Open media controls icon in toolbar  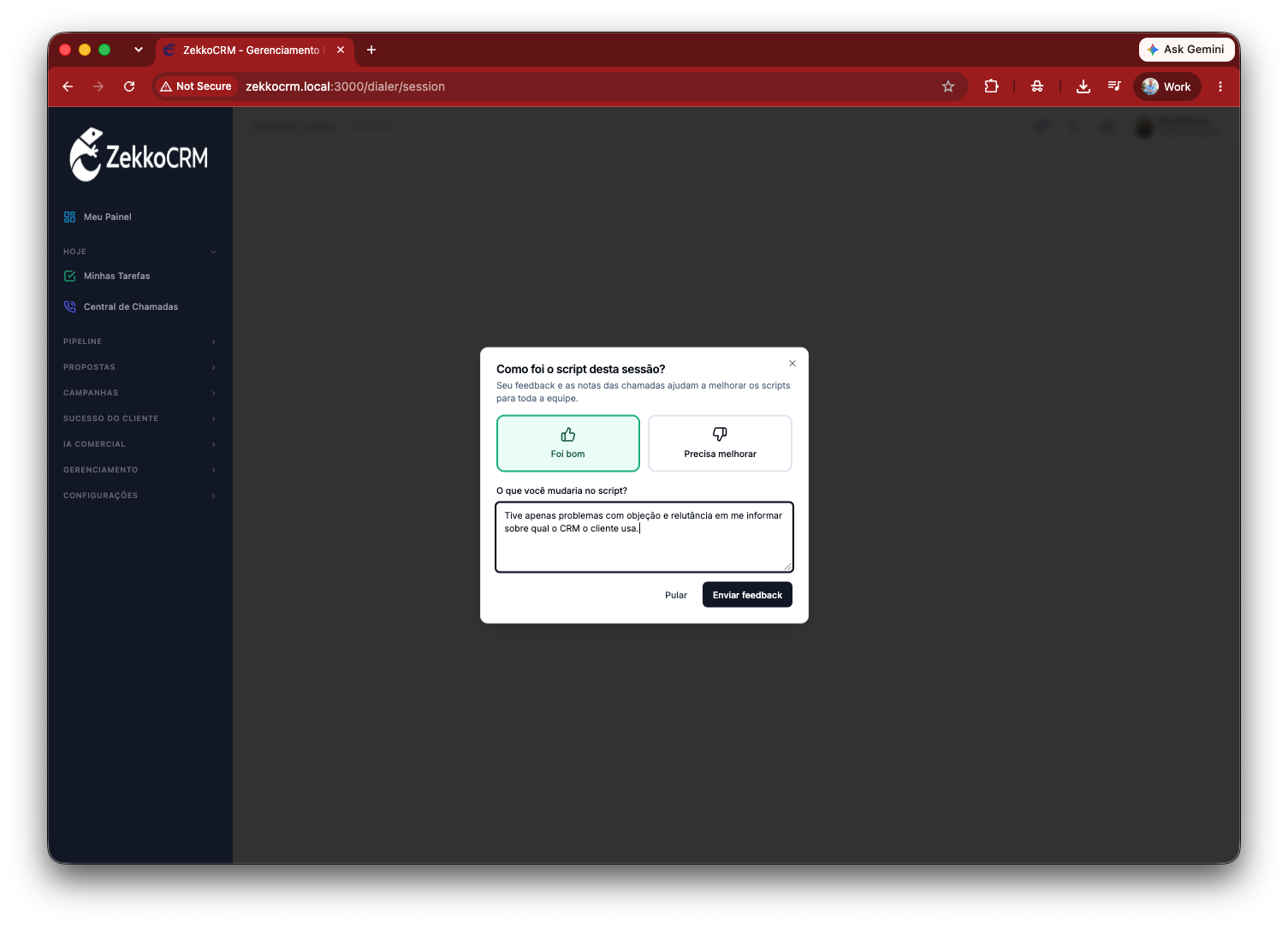pos(1114,86)
